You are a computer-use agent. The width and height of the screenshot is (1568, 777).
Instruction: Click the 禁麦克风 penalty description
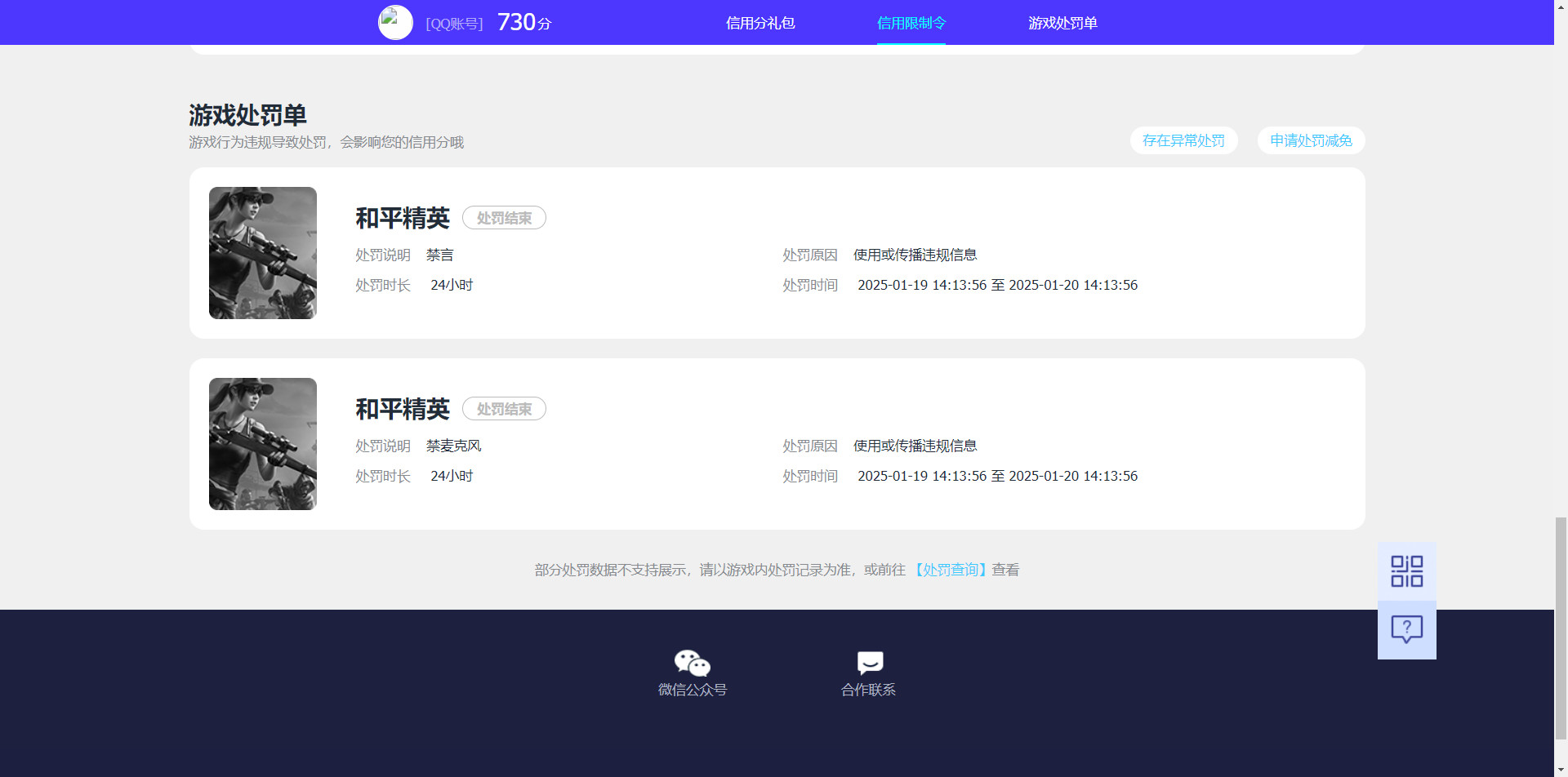tap(453, 446)
